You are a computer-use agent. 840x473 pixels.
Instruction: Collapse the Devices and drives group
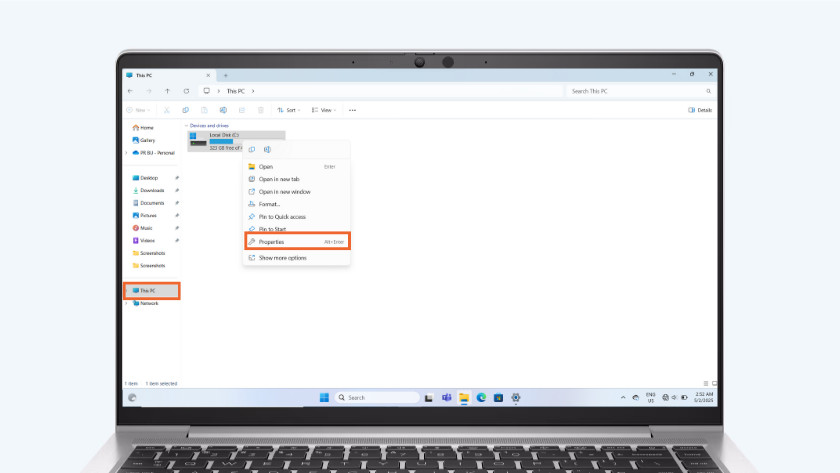coord(187,126)
